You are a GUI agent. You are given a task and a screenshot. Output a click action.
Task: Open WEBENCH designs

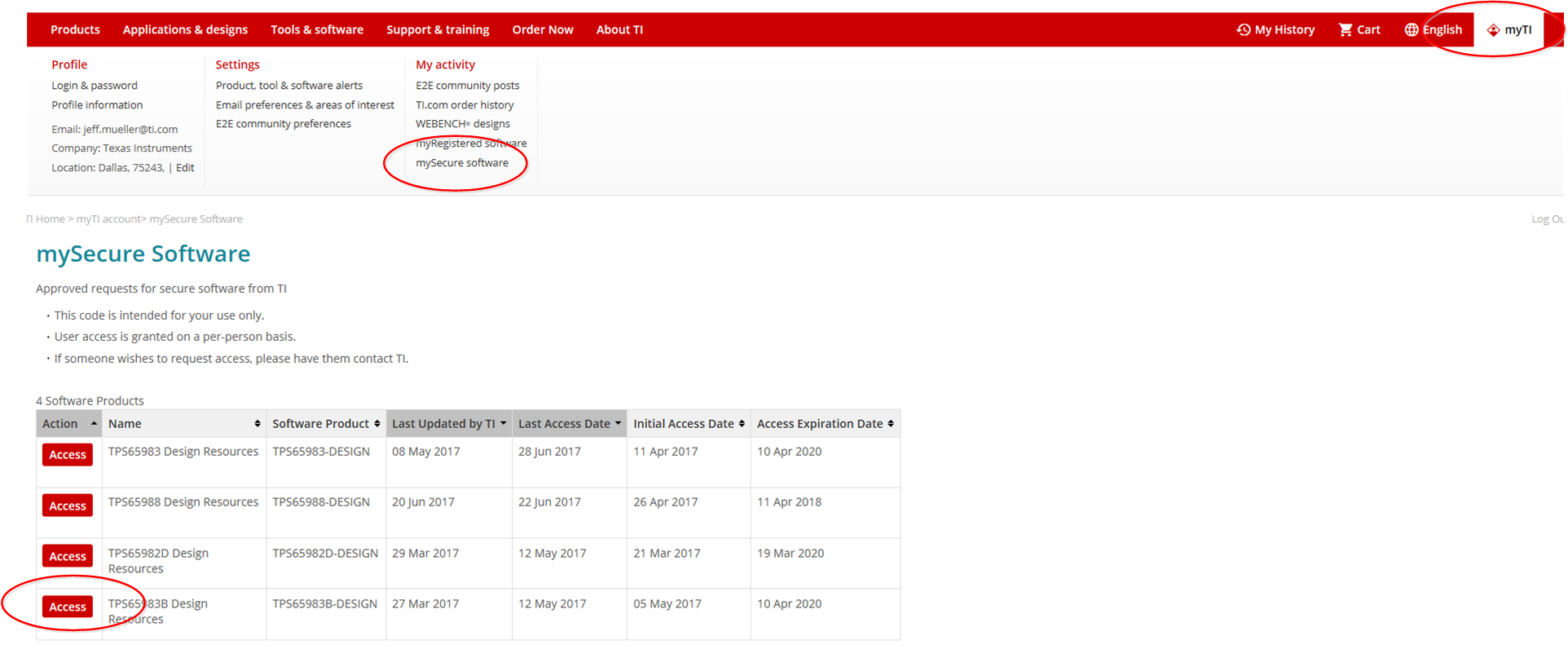pos(463,124)
